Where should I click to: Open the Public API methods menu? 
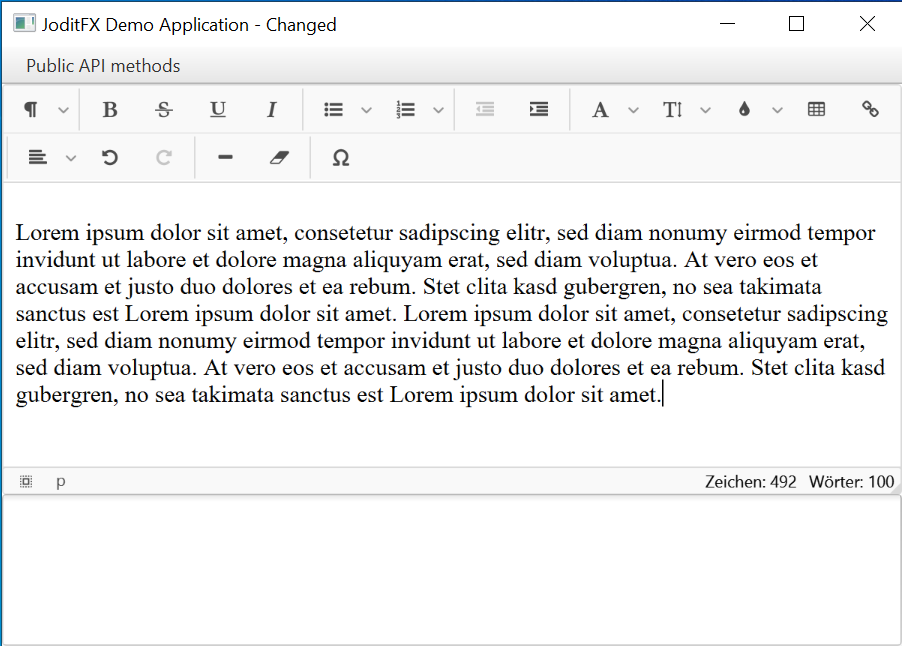(103, 66)
